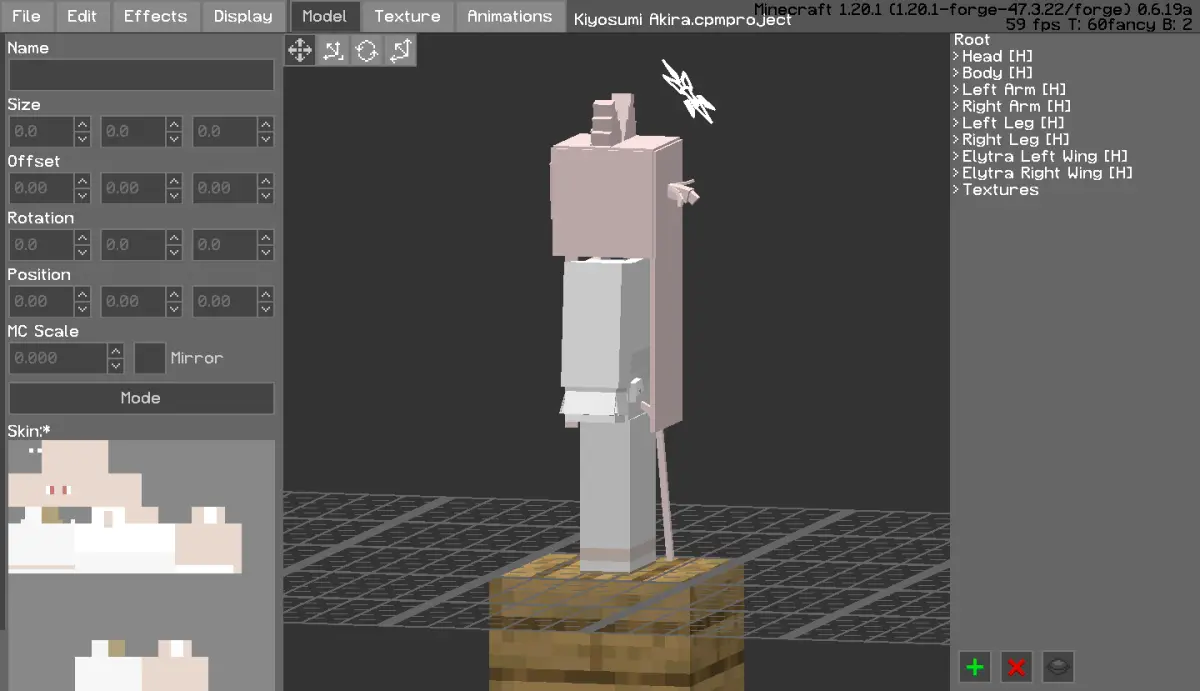Expand the Right Leg [H] node

pyautogui.click(x=956, y=140)
